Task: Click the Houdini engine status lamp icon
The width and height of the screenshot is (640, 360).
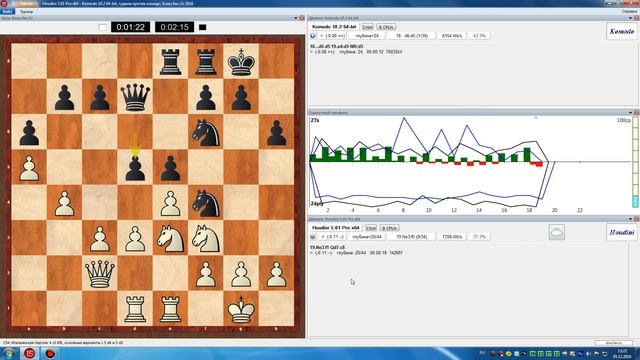Action: [x=313, y=237]
